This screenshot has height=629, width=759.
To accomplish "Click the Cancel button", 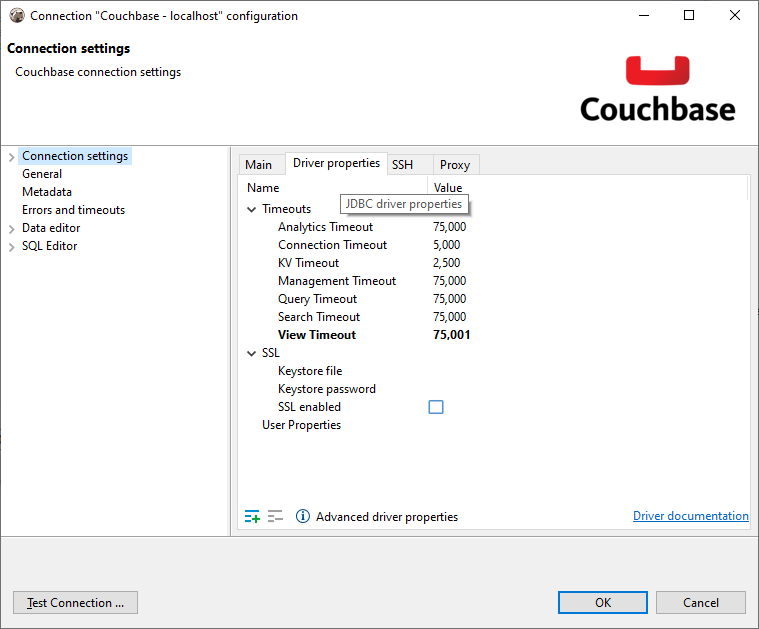I will coord(700,602).
